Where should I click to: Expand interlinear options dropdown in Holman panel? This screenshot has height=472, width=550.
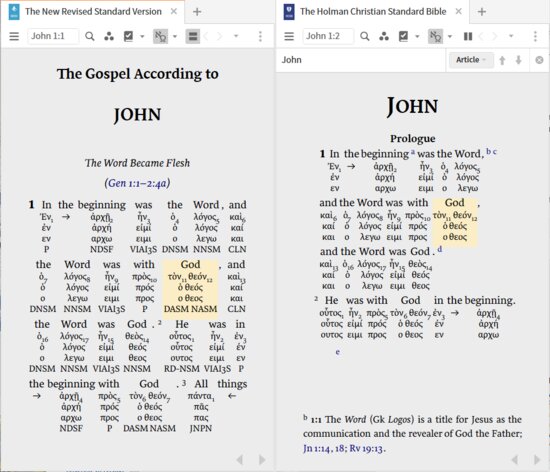coord(450,36)
